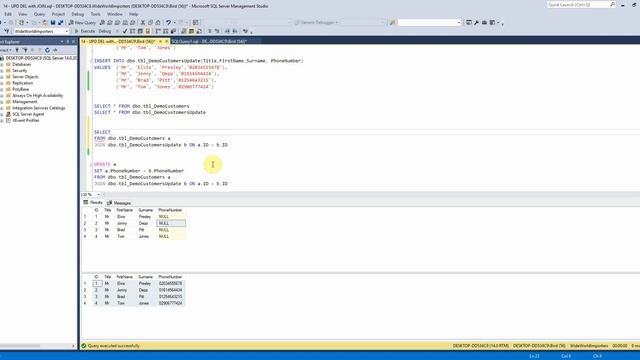This screenshot has width=640, height=360.
Task: Expand the Server Objects node
Action: 2,77
